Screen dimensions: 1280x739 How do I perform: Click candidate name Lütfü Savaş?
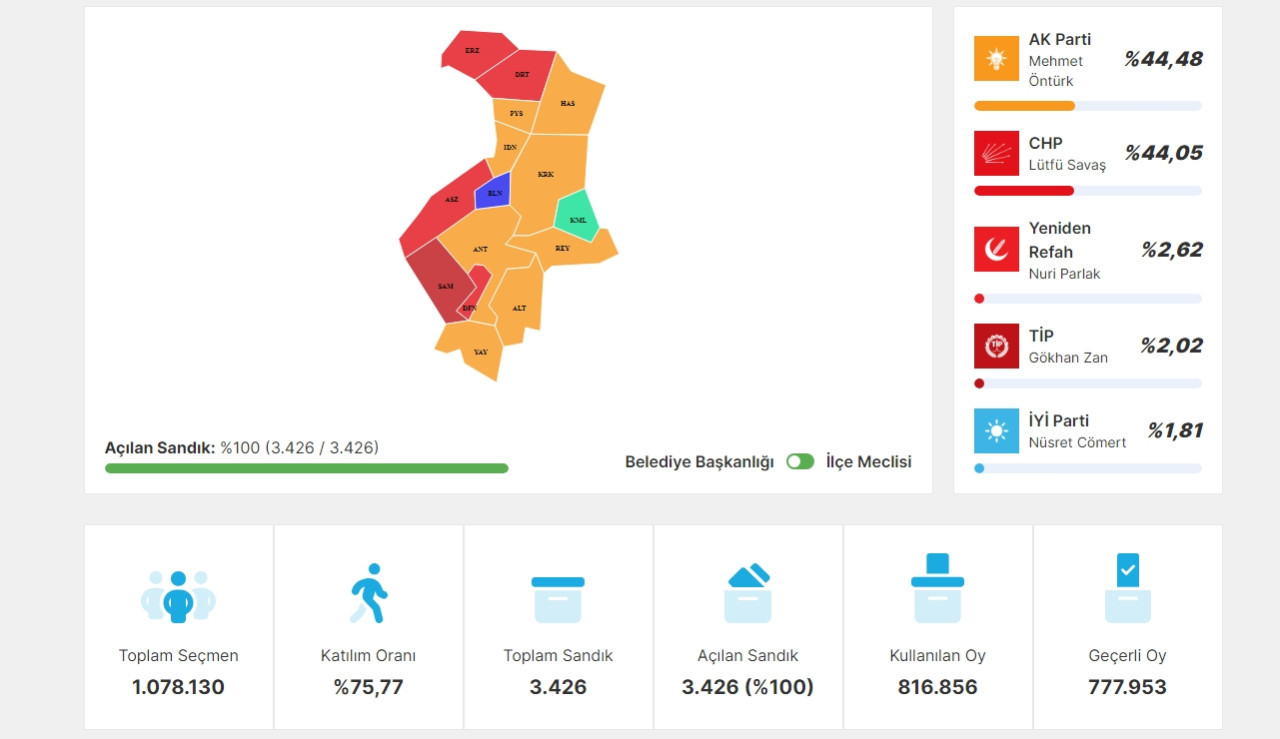1067,165
